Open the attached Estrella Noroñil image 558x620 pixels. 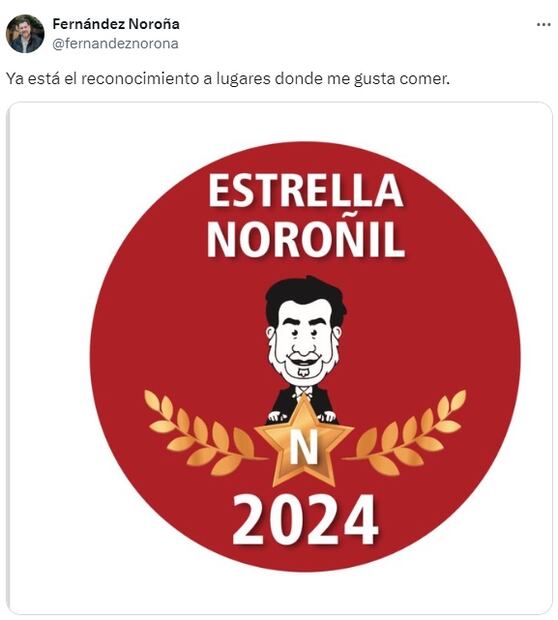click(280, 358)
